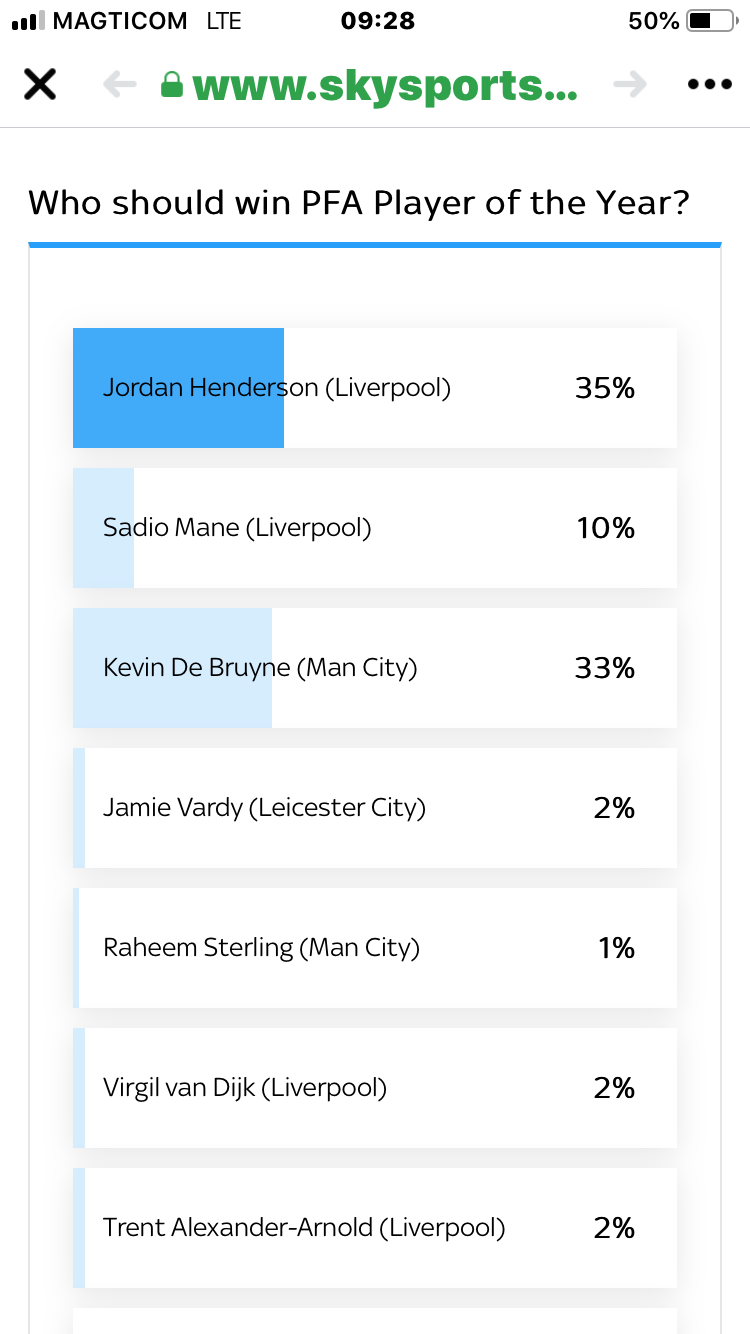Tap the 33% result for De Bruyne

(x=605, y=668)
